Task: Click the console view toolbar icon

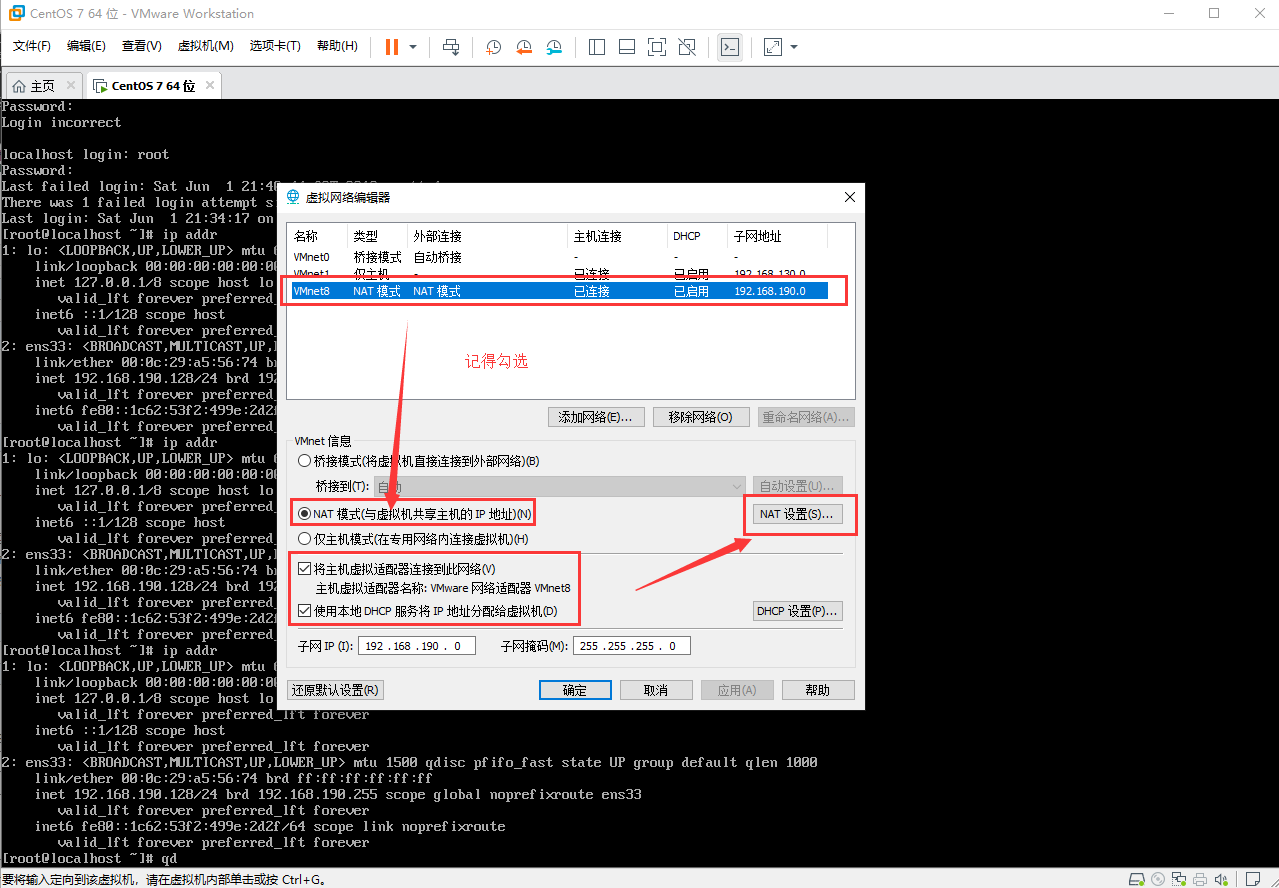Action: (x=730, y=47)
